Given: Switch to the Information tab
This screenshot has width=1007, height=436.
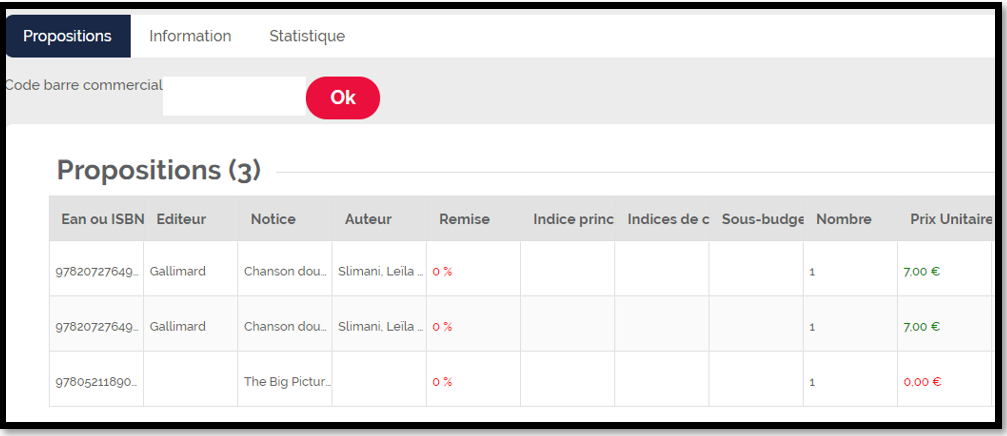Looking at the screenshot, I should coord(190,36).
